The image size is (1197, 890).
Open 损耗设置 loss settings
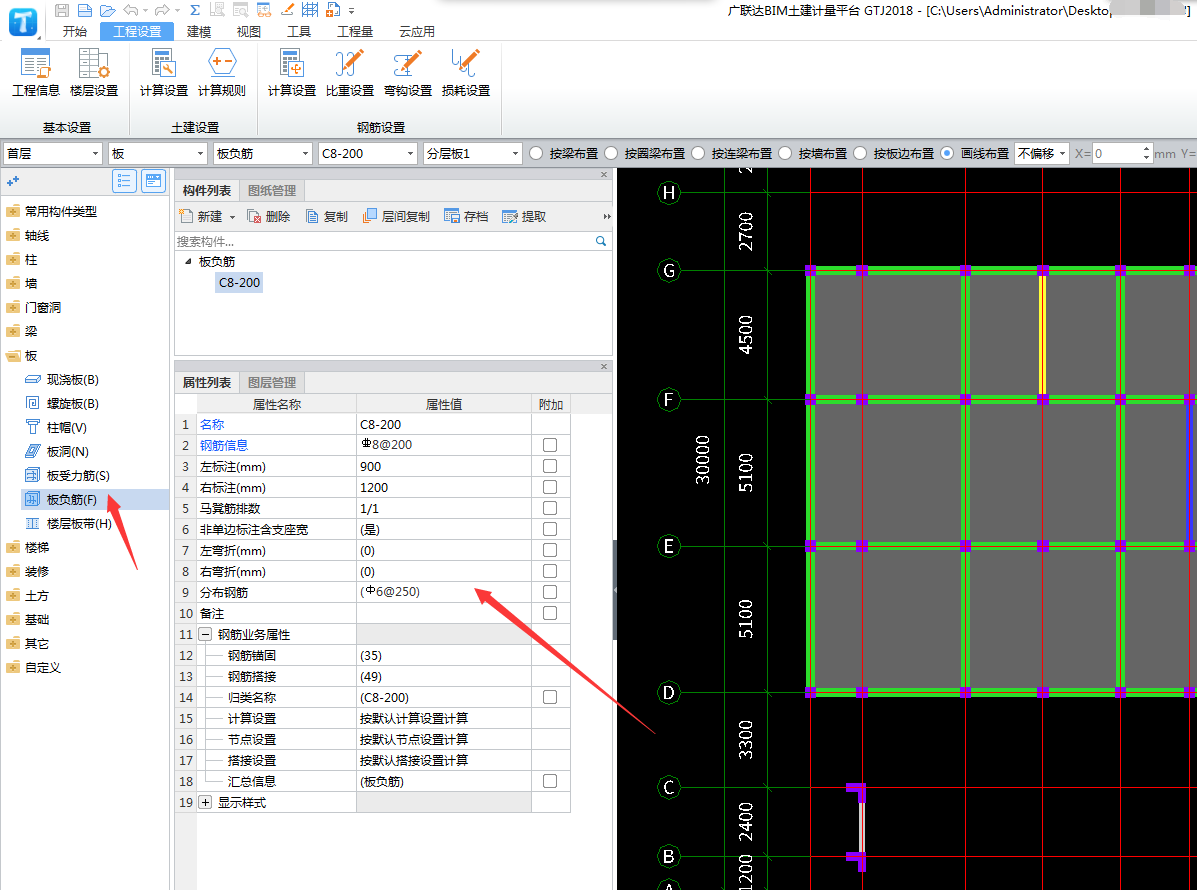[x=466, y=73]
